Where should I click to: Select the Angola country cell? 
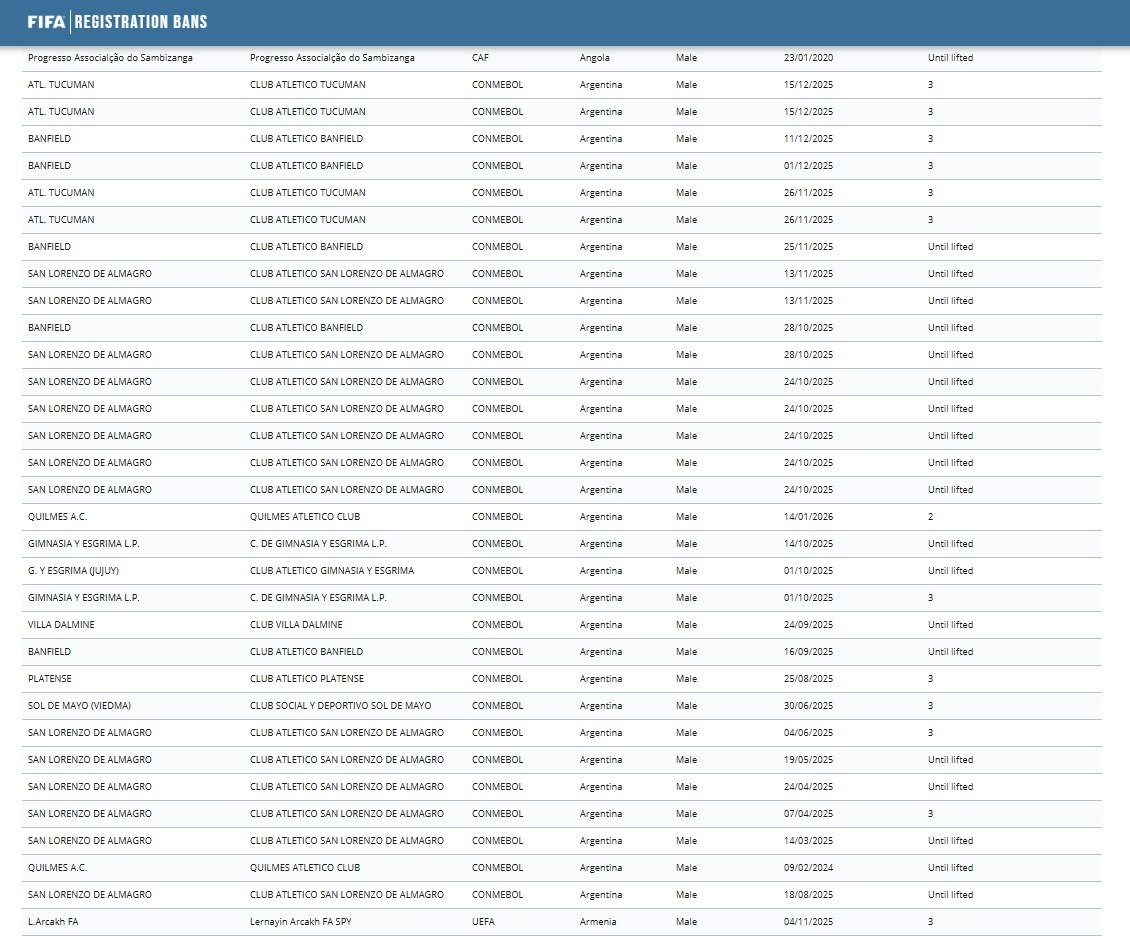(594, 58)
